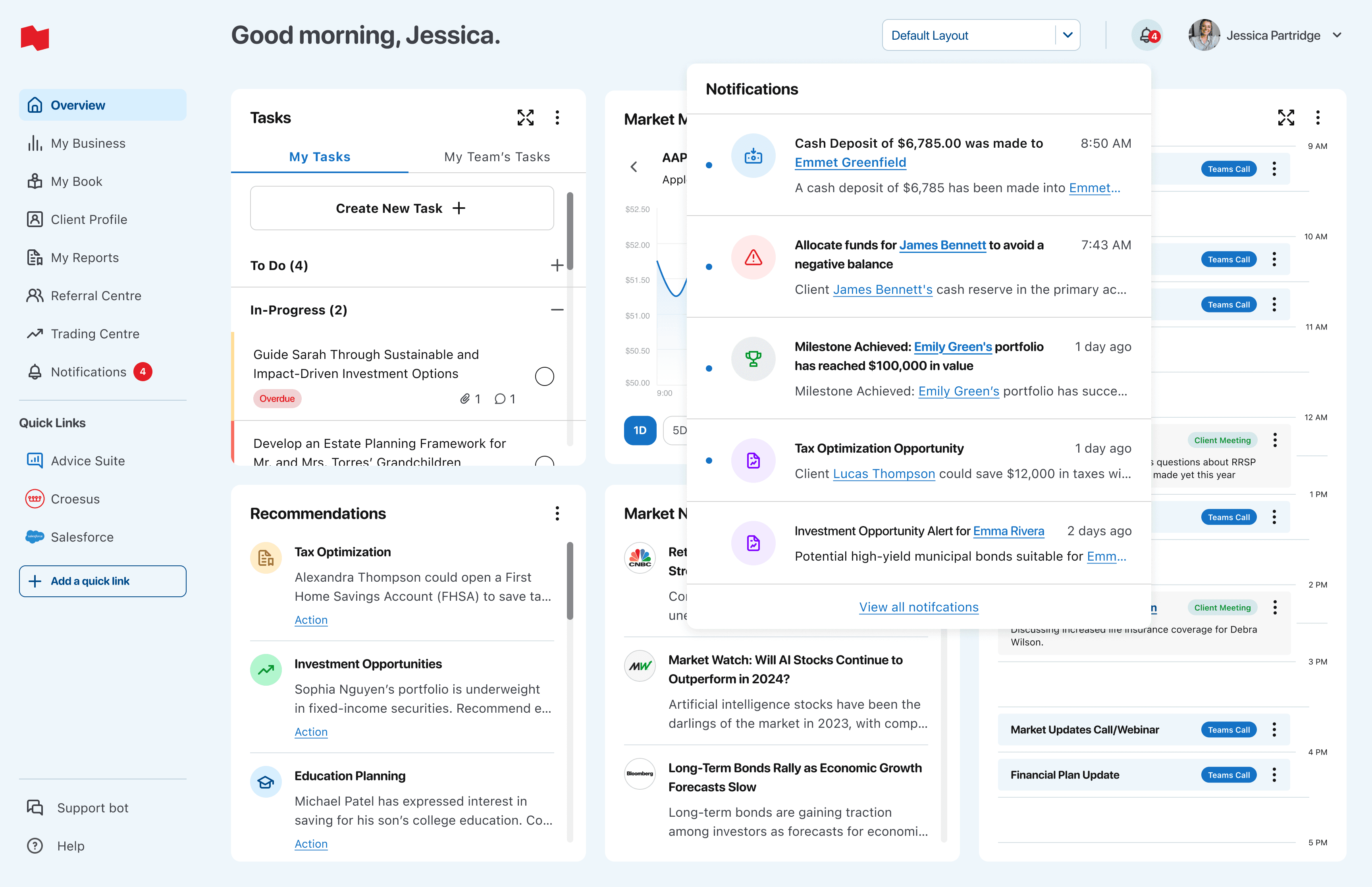Click the notification bell icon in the header
1372x887 pixels.
pyautogui.click(x=1147, y=36)
